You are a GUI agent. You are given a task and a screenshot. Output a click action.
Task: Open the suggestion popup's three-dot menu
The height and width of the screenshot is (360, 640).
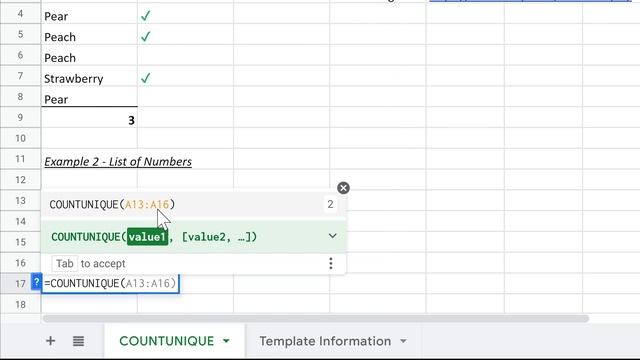coord(331,263)
